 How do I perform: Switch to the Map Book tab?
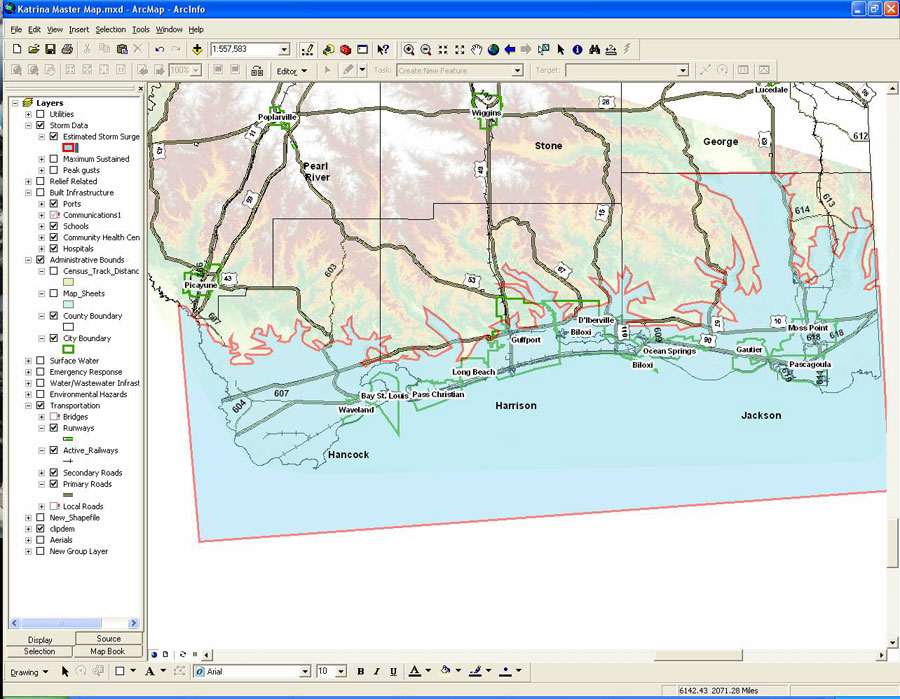coord(107,651)
